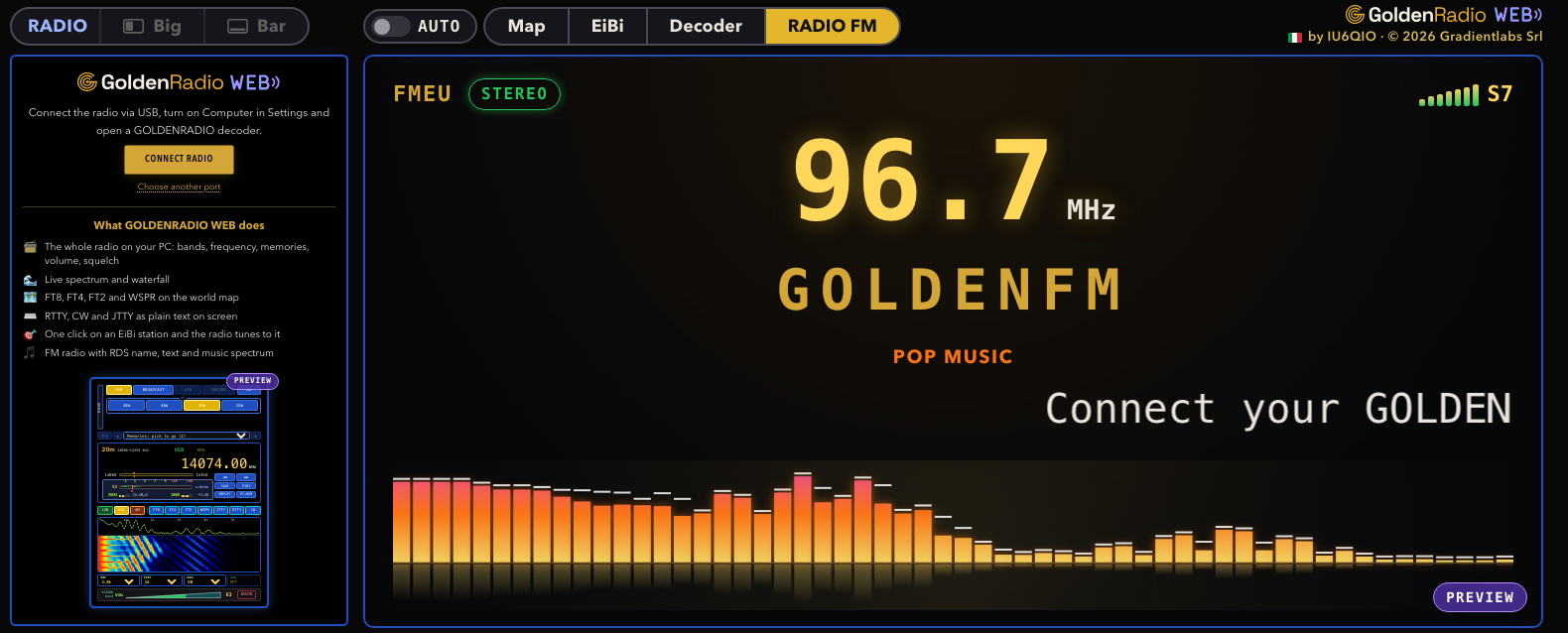Click the radio emoji beside 'The whole radio' line
This screenshot has width=1568, height=633.
coord(30,247)
